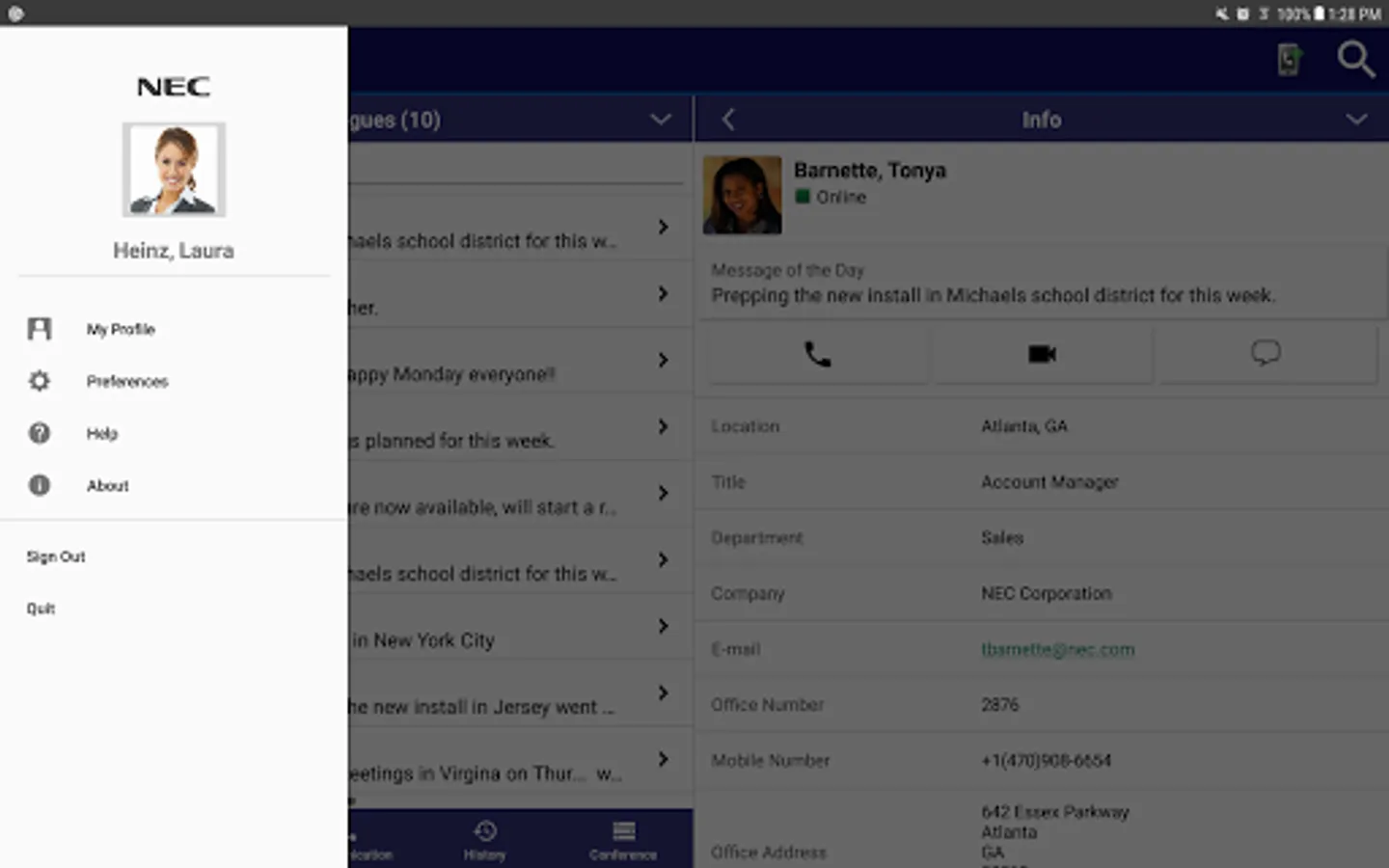Open the search magnifier icon

[1355, 60]
